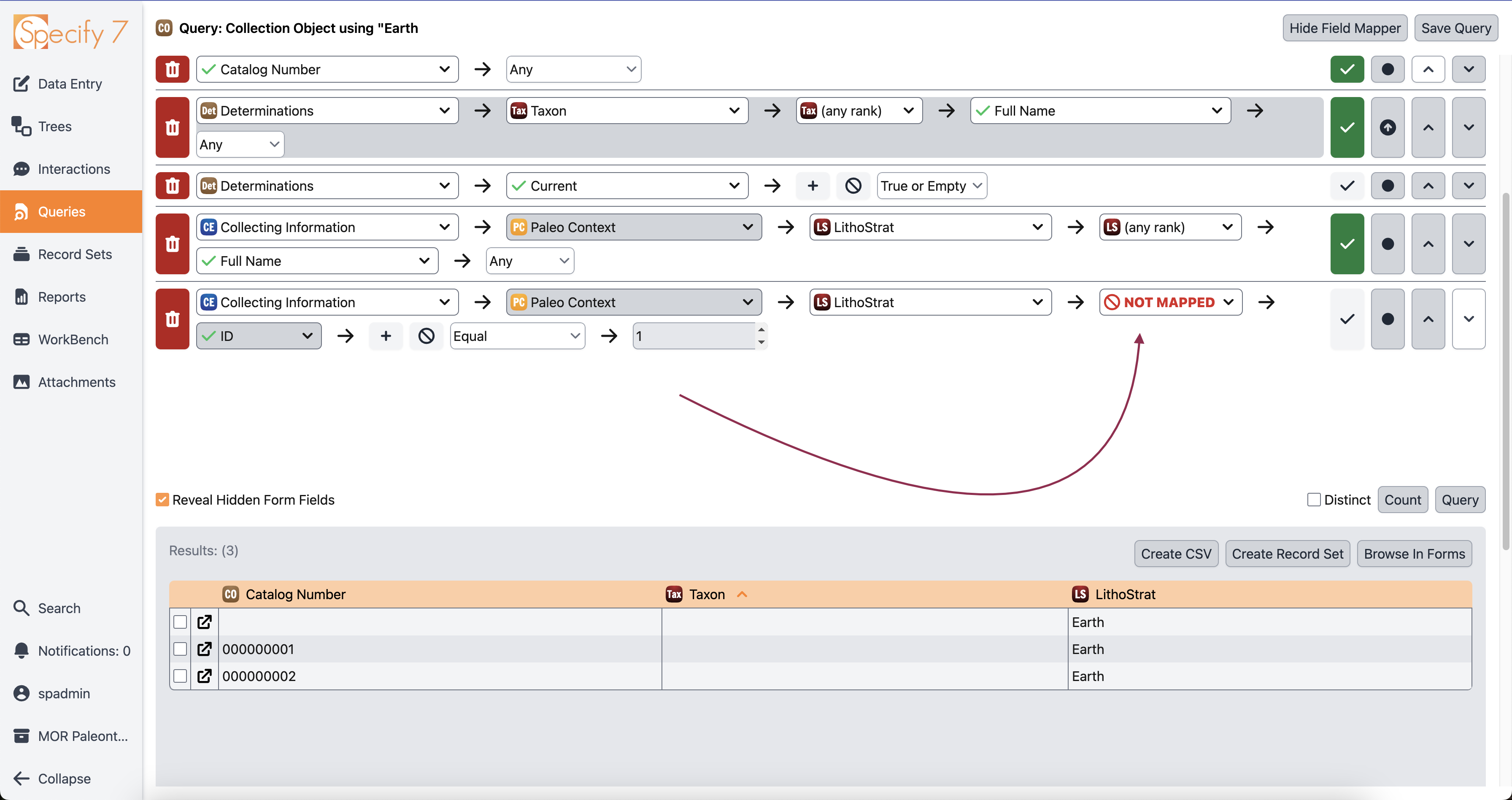The image size is (1512, 800).
Task: Select checkbox for row 000000002
Action: tap(180, 676)
